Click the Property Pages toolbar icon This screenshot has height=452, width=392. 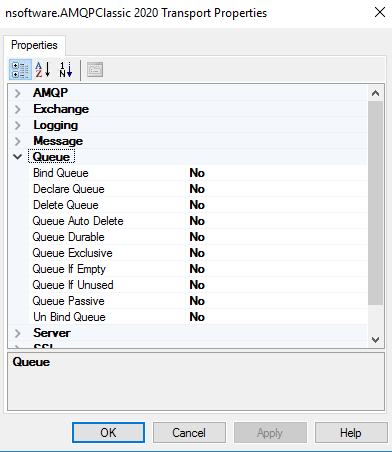(x=95, y=70)
